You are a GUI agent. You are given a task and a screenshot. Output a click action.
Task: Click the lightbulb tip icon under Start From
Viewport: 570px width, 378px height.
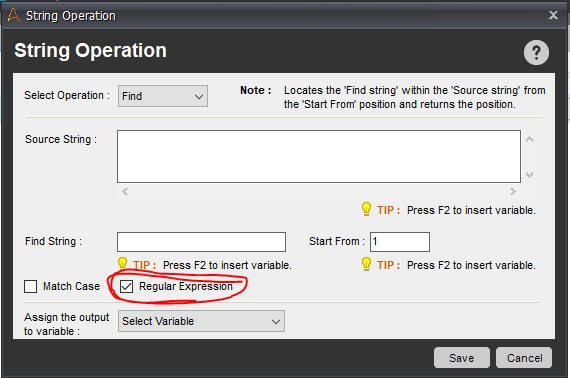pyautogui.click(x=366, y=264)
